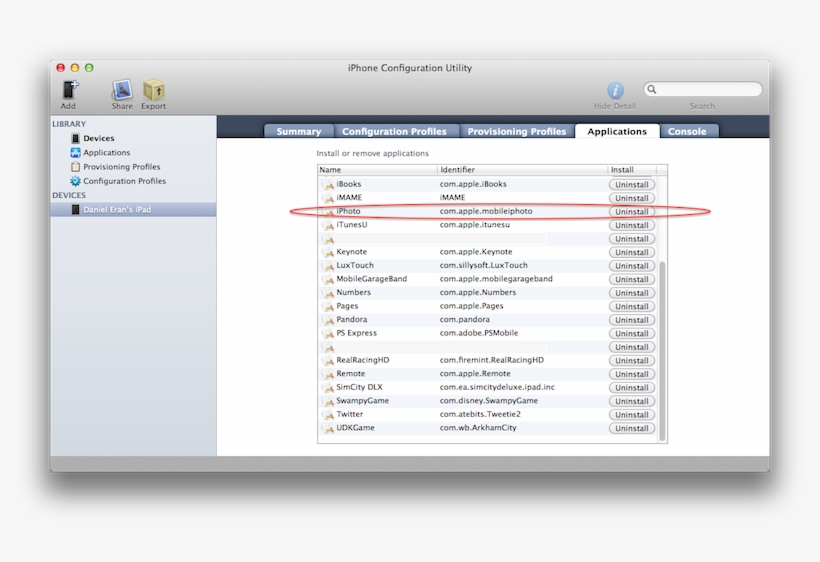Uninstall the LuxTouch app
The image size is (820, 562).
(x=632, y=266)
